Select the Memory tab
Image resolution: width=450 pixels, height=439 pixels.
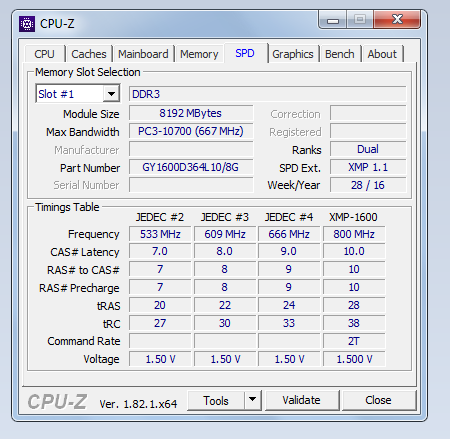click(199, 54)
